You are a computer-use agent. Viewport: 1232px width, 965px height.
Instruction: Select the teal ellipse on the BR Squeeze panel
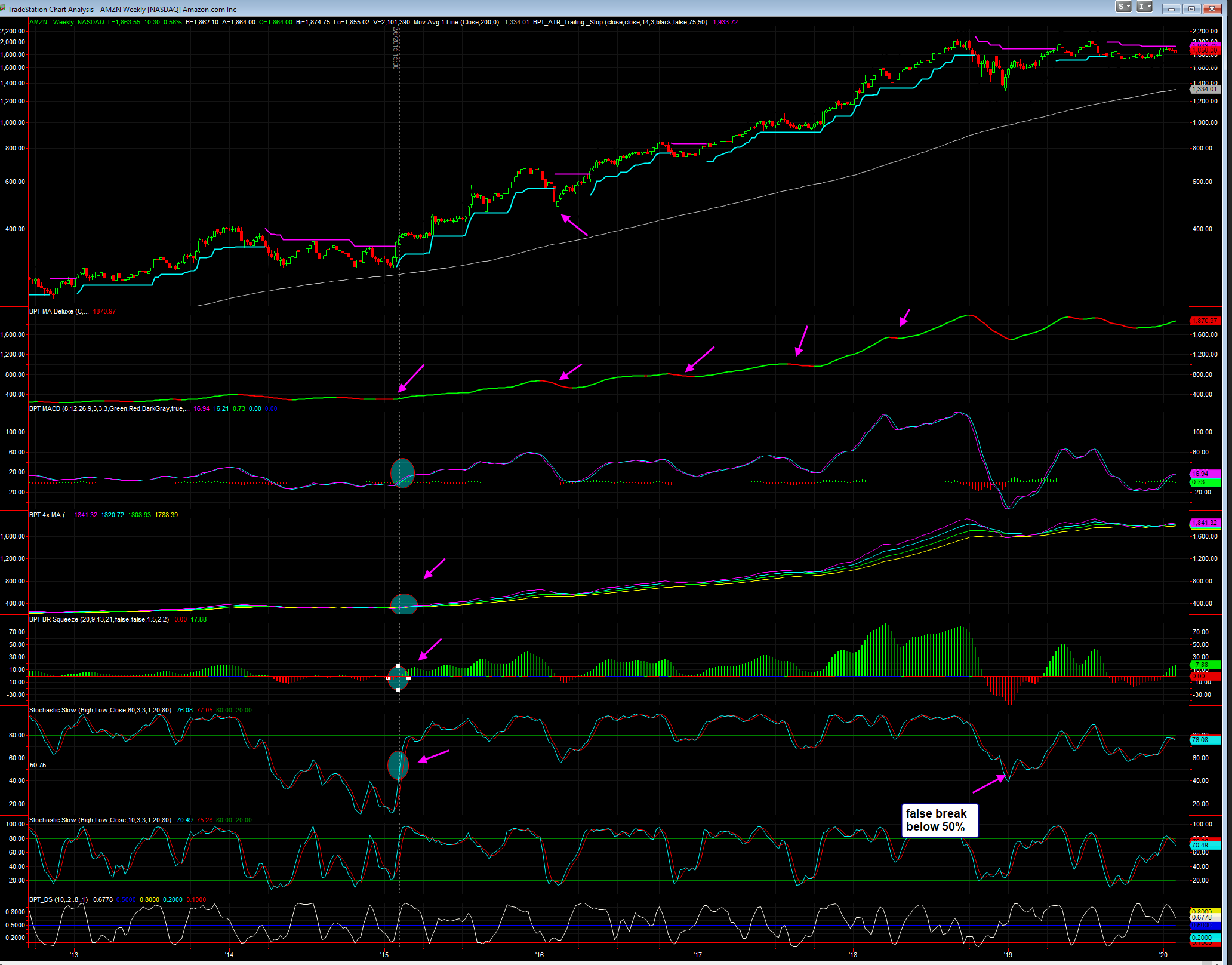click(398, 678)
